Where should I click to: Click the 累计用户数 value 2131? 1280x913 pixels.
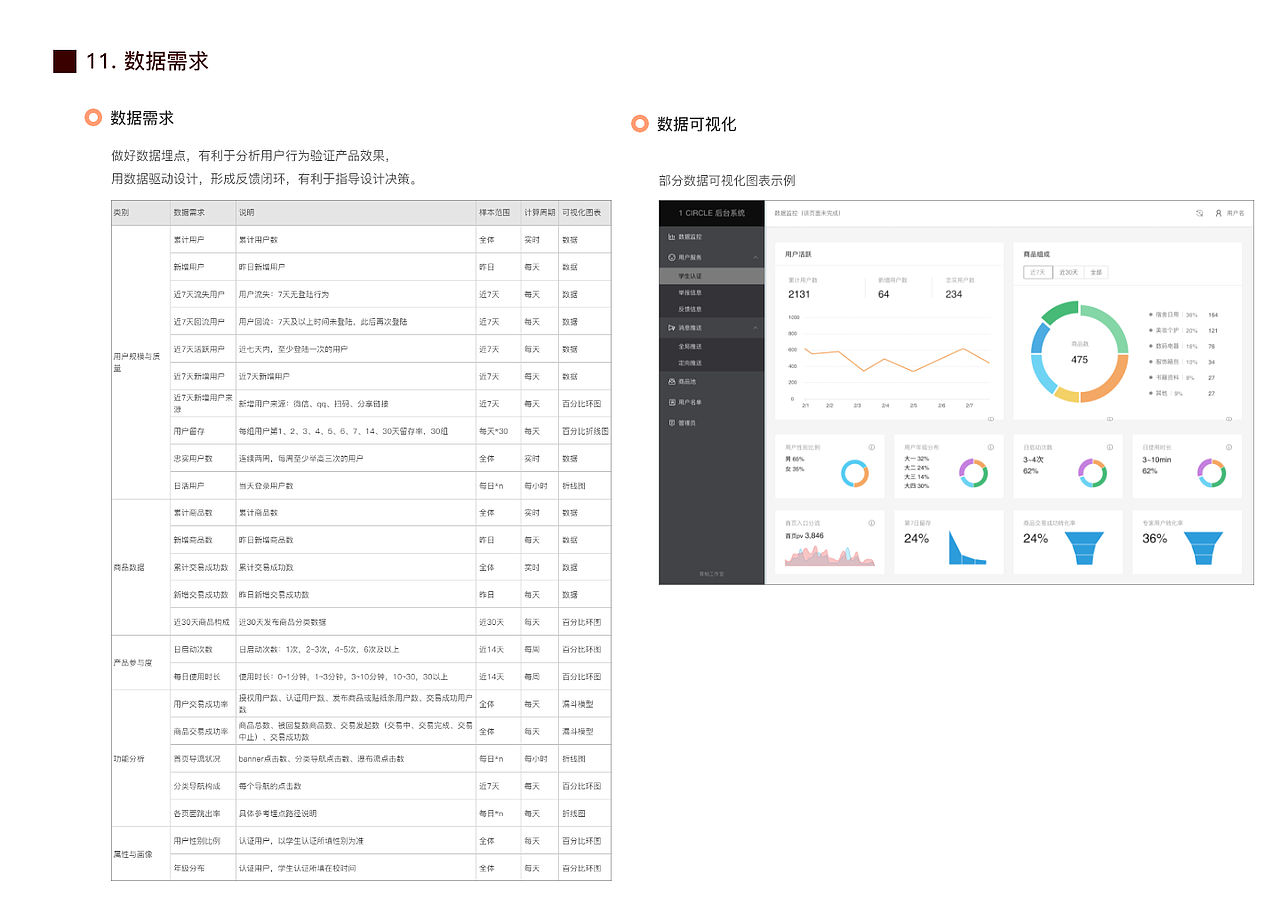click(x=799, y=294)
